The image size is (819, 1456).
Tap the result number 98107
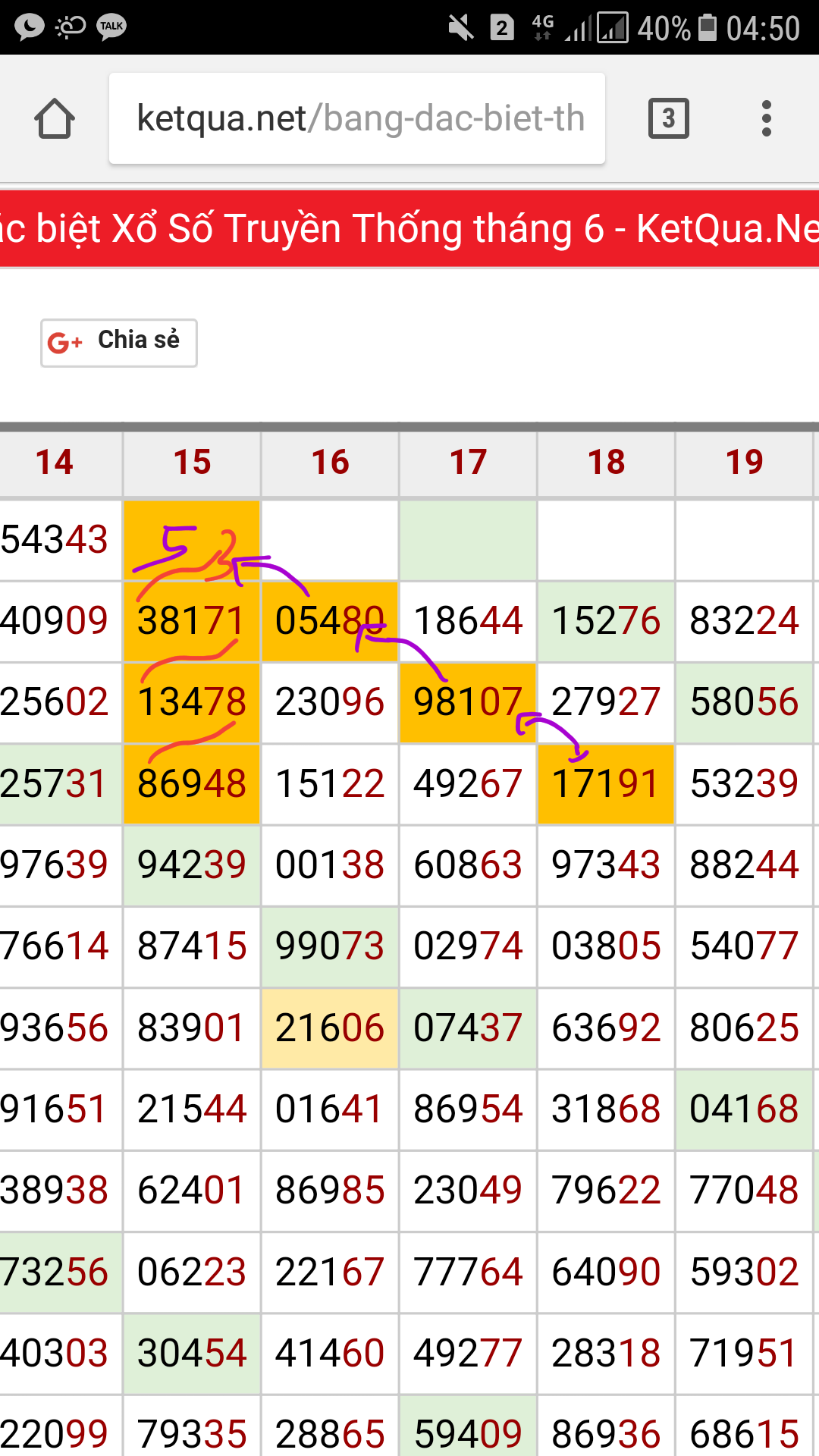(x=468, y=702)
